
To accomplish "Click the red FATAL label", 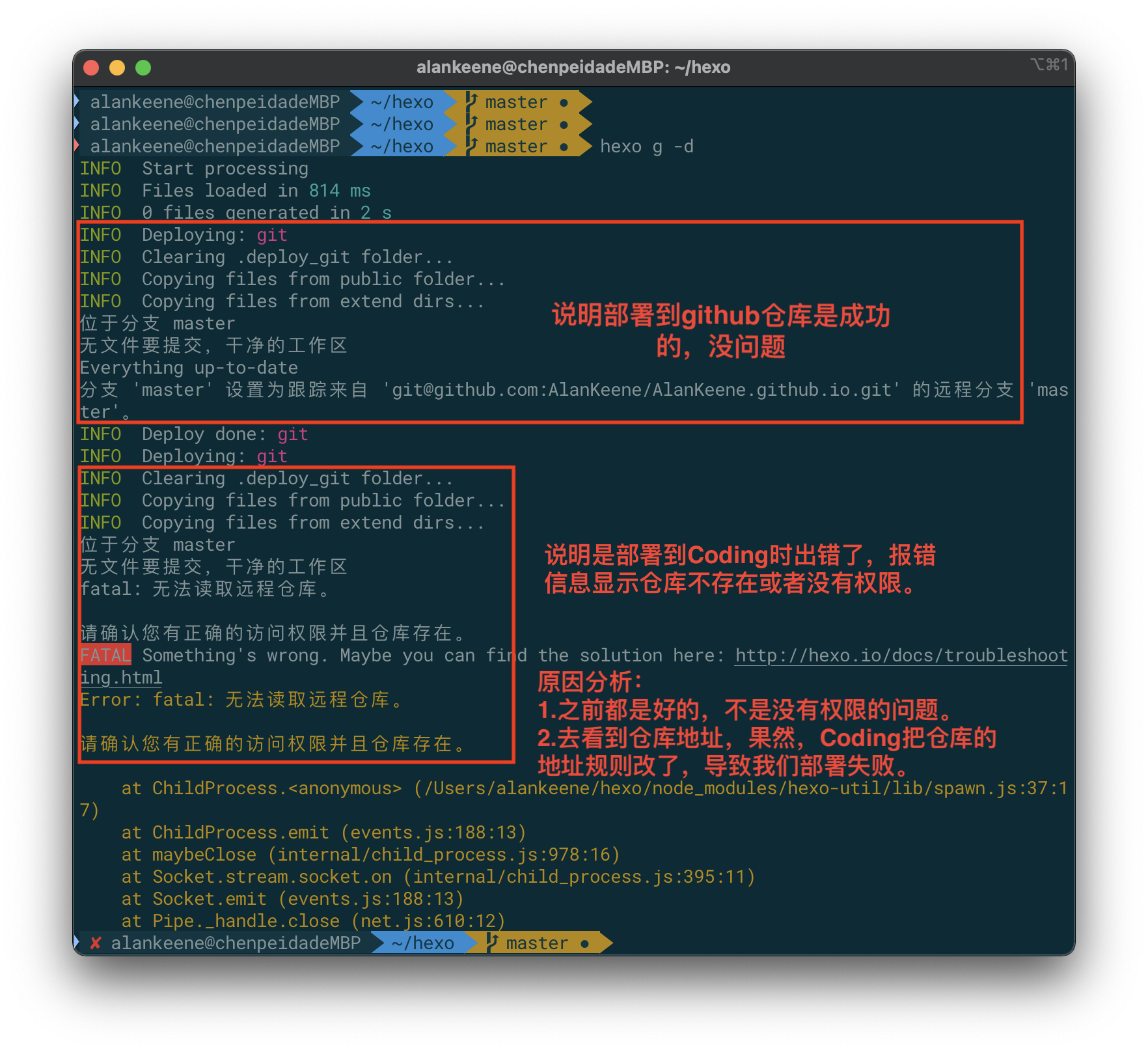I will click(x=105, y=655).
